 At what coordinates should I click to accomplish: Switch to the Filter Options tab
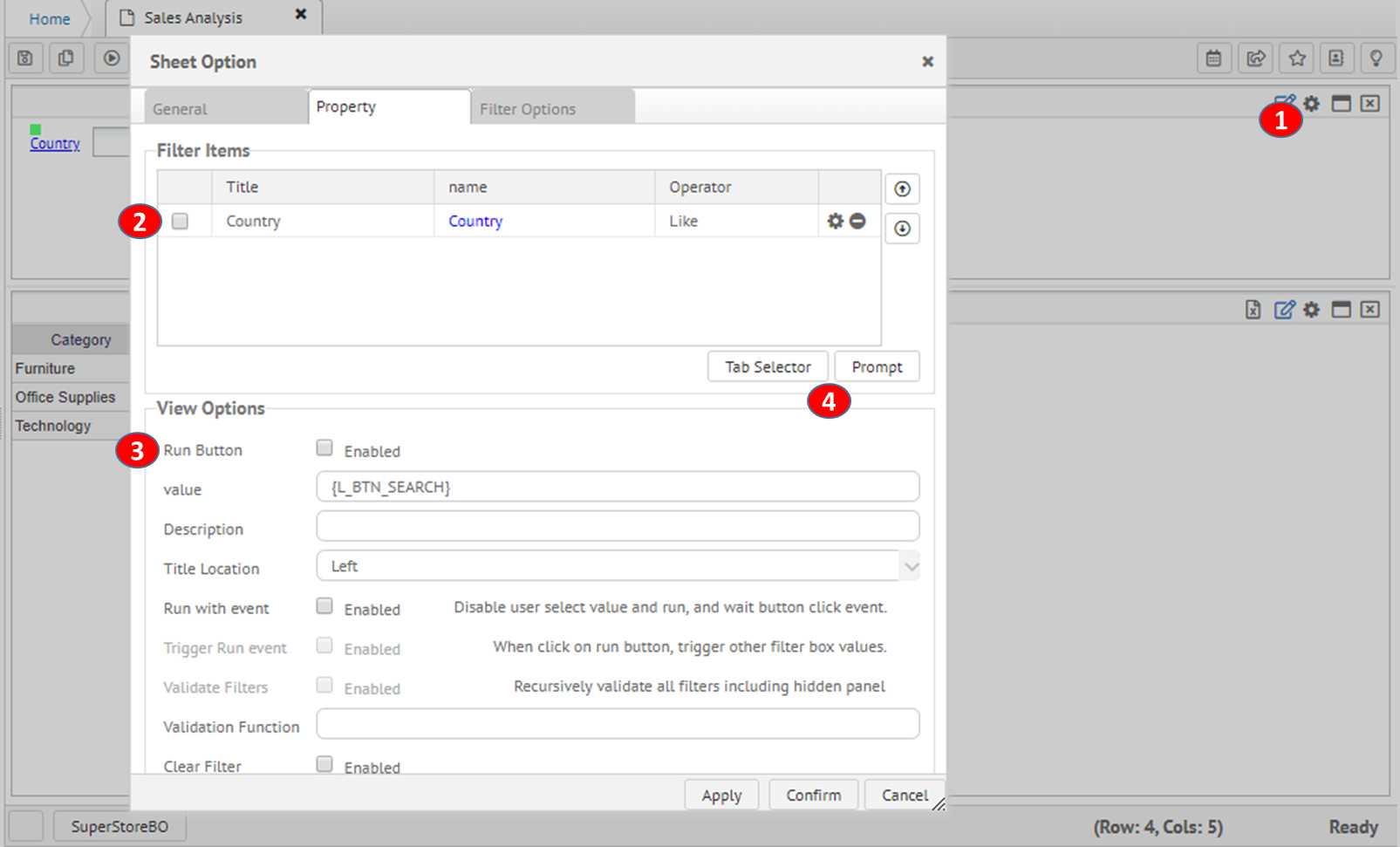(x=528, y=109)
